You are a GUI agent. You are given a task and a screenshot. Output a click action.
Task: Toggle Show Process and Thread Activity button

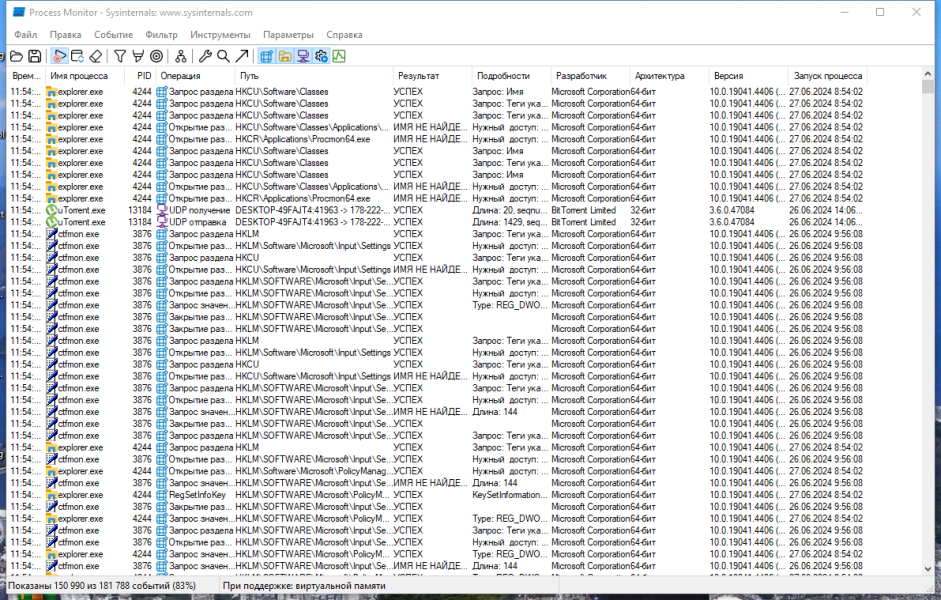point(321,56)
